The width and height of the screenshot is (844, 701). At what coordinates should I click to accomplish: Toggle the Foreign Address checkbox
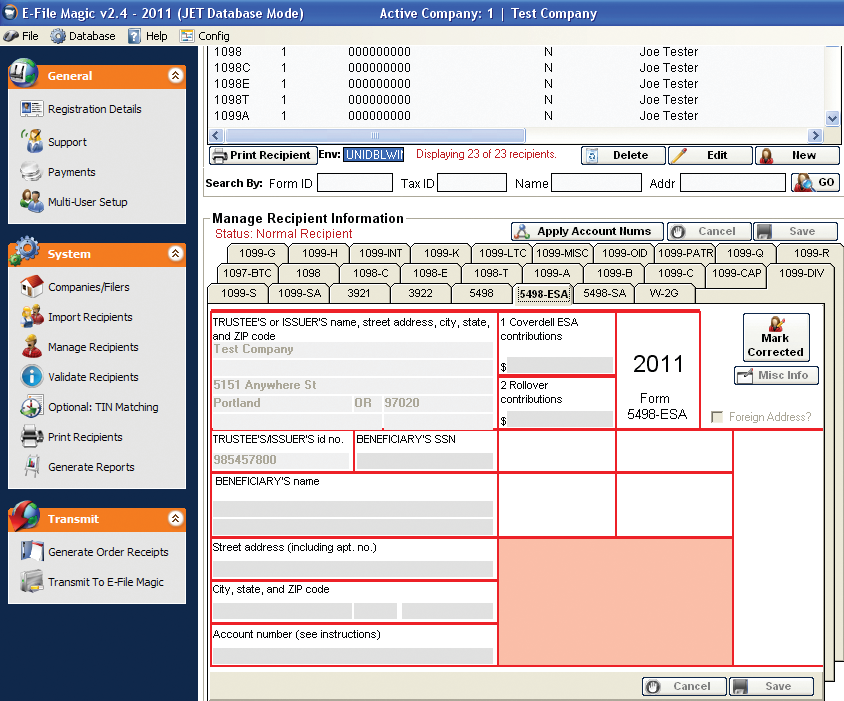coord(716,417)
